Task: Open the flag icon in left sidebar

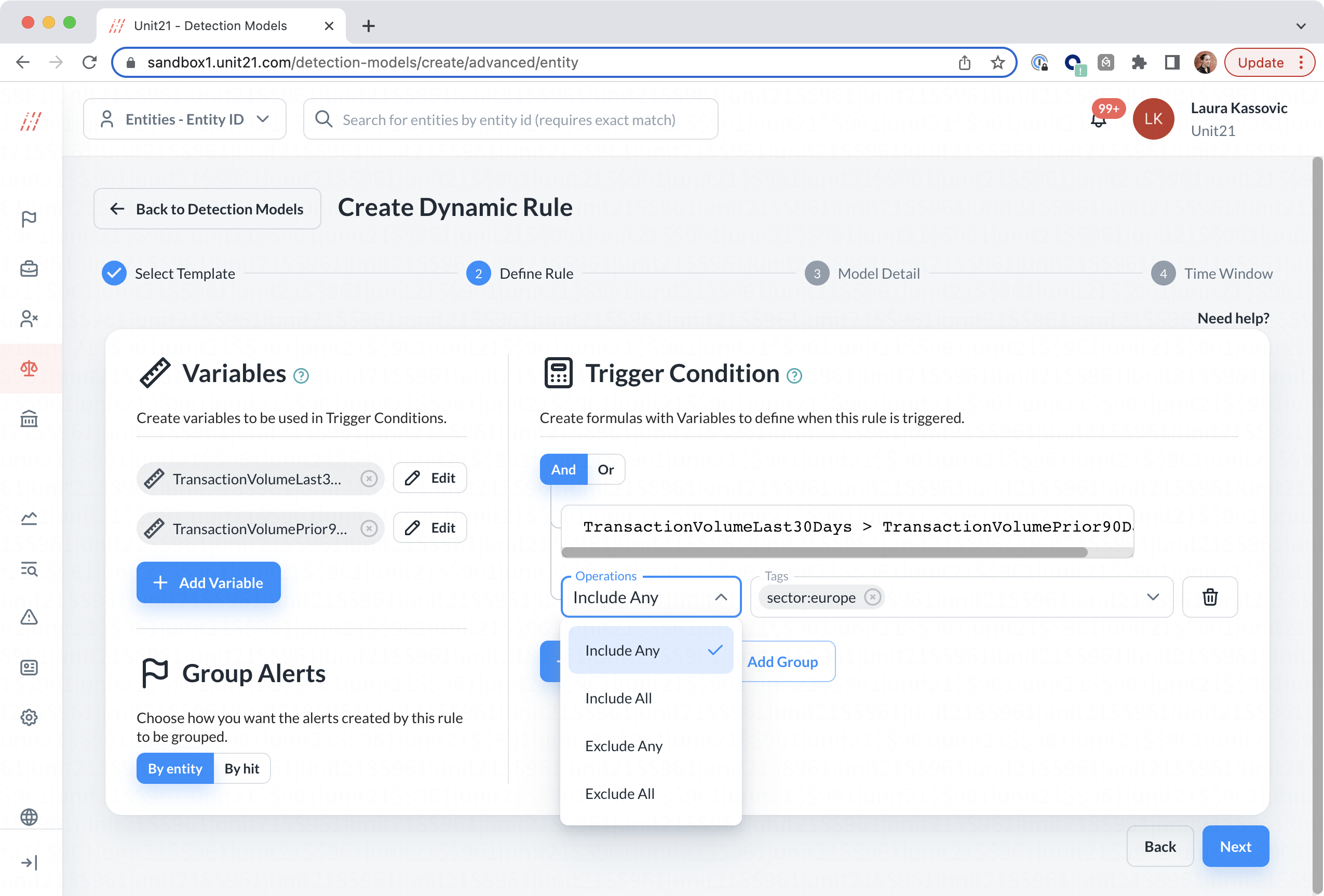Action: point(29,219)
